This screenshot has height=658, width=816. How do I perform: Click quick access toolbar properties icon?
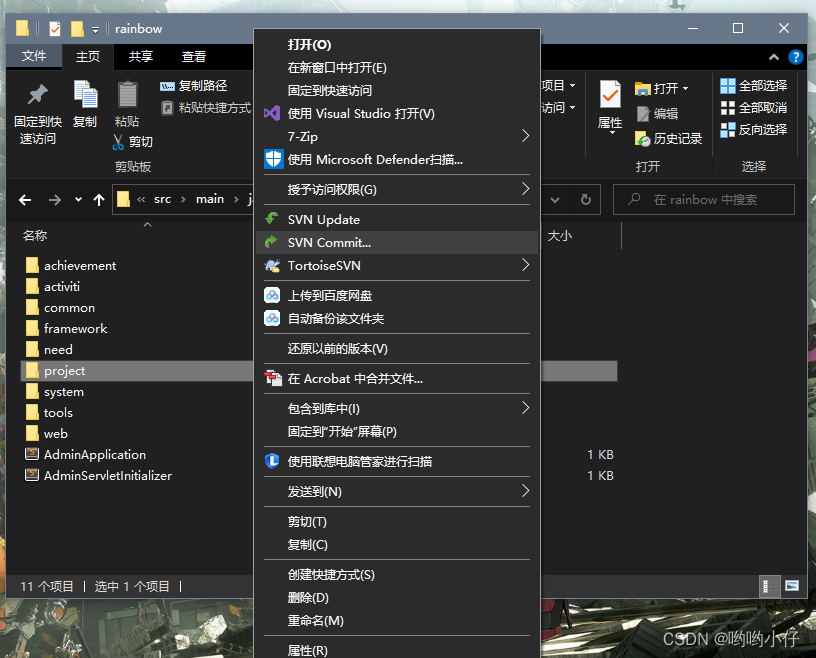[x=55, y=29]
